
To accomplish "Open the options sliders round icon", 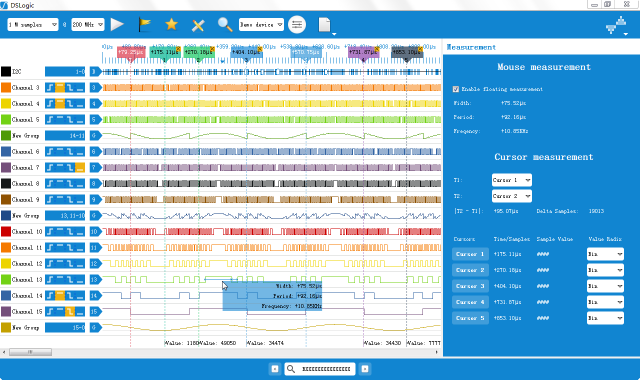I will click(297, 24).
